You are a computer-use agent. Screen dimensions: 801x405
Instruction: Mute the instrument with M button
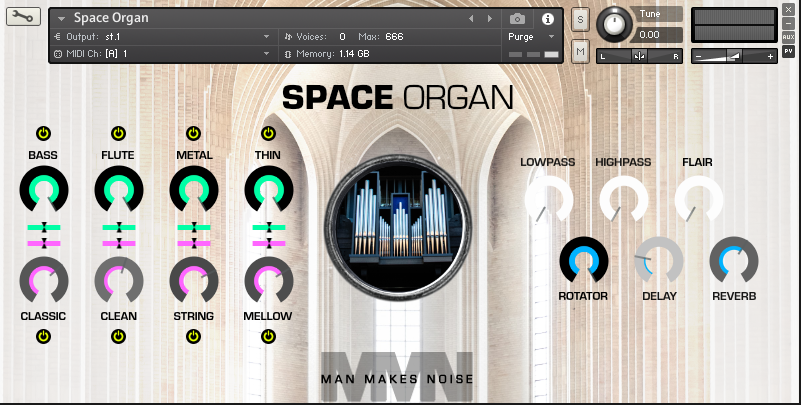point(580,51)
